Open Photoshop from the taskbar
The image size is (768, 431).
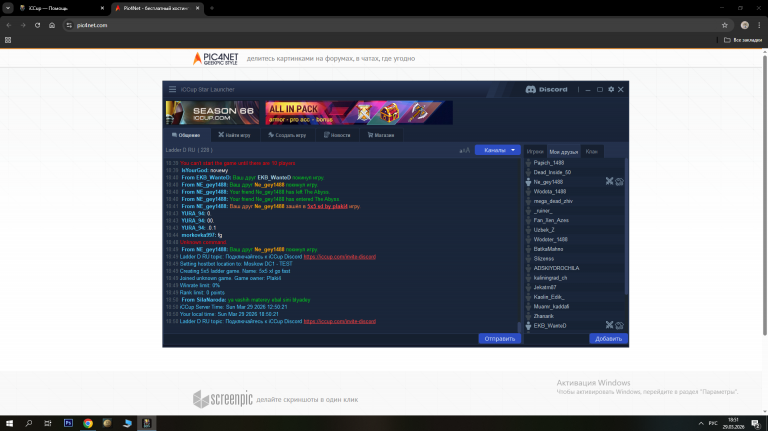click(68, 423)
